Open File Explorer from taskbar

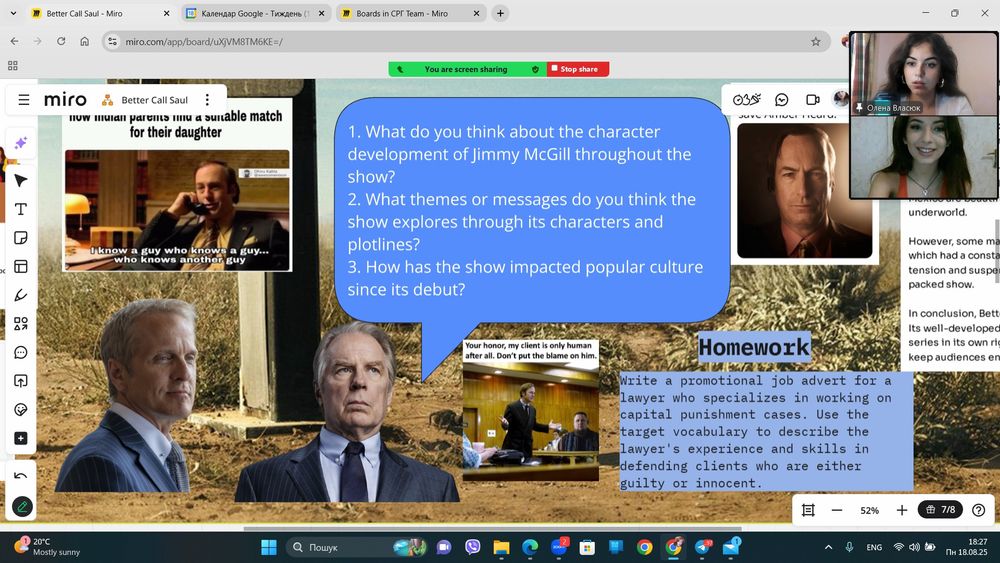pyautogui.click(x=501, y=547)
